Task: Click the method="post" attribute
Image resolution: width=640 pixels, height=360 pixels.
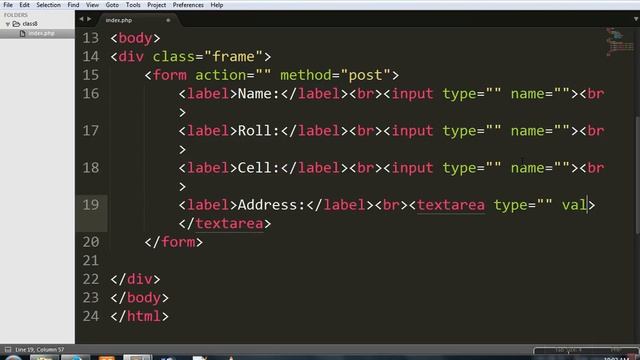Action: click(x=335, y=75)
